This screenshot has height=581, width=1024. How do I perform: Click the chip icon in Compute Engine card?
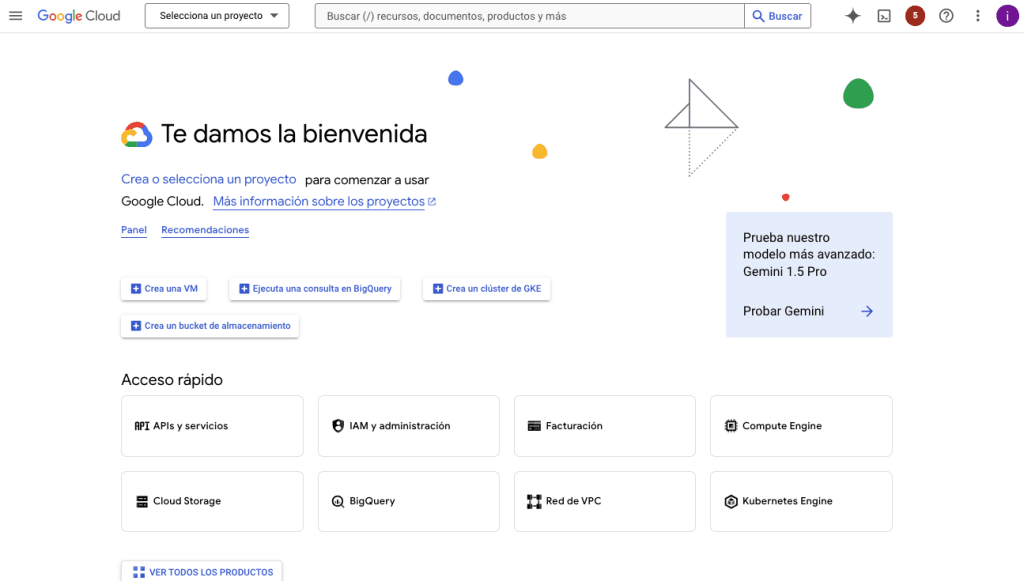(x=731, y=426)
